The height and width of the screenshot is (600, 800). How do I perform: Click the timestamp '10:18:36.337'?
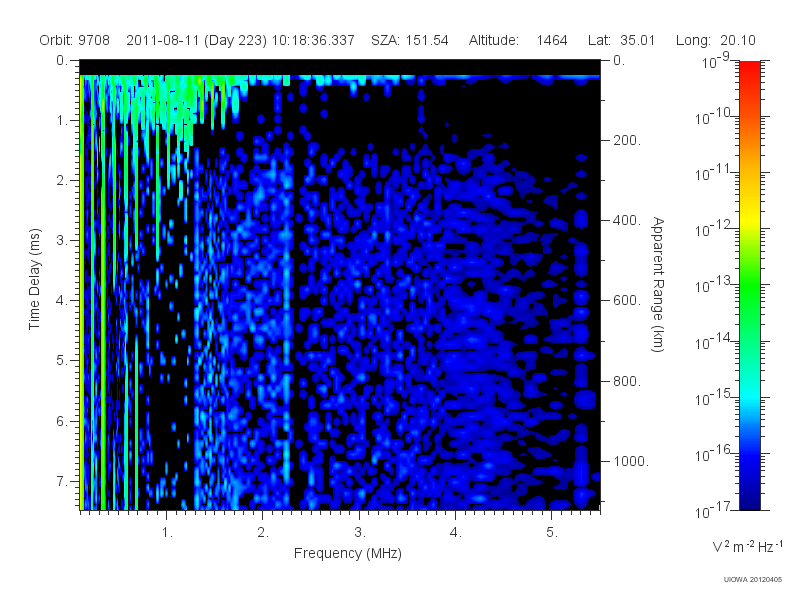(313, 40)
